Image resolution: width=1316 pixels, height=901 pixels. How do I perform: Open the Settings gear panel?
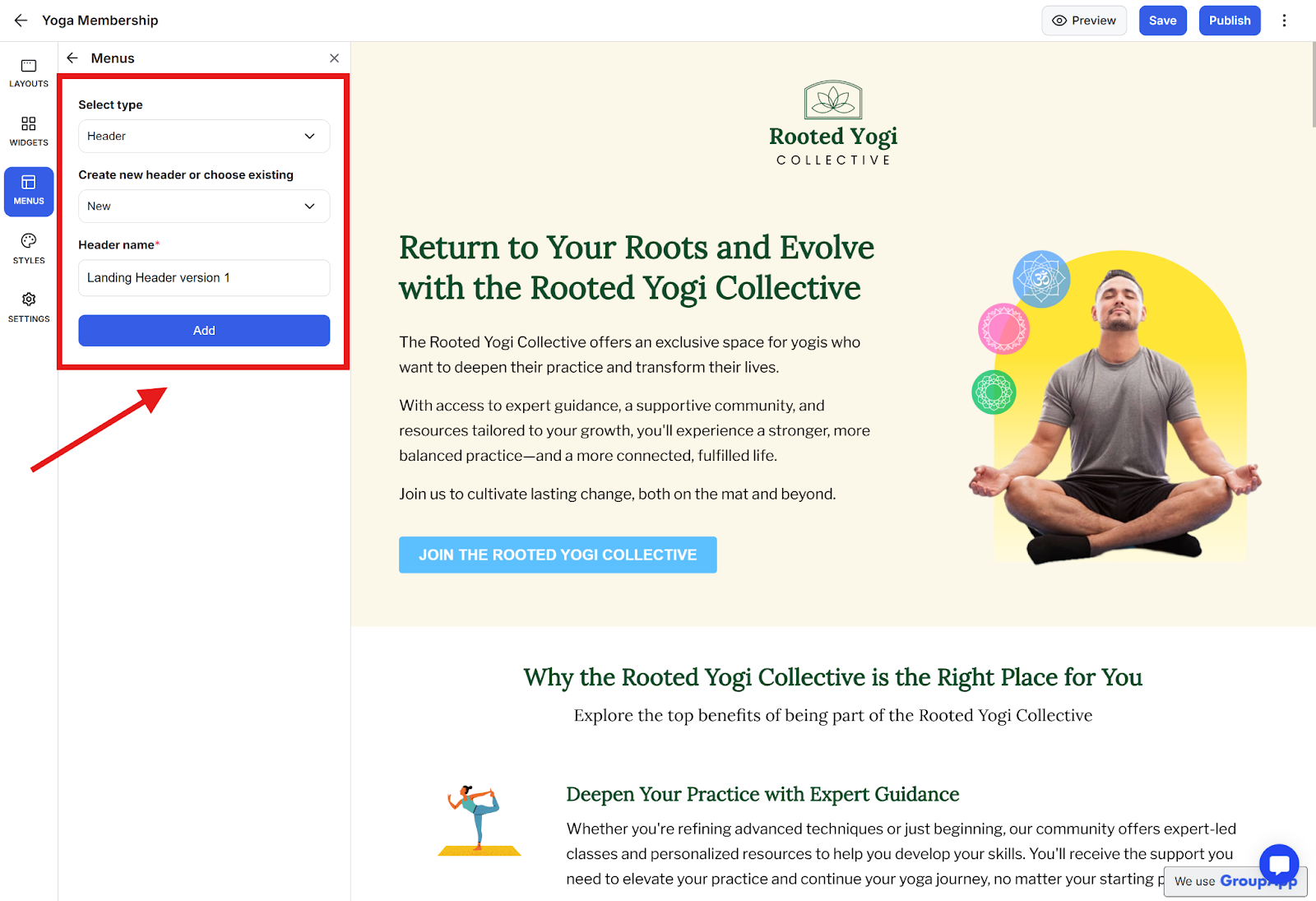coord(29,308)
